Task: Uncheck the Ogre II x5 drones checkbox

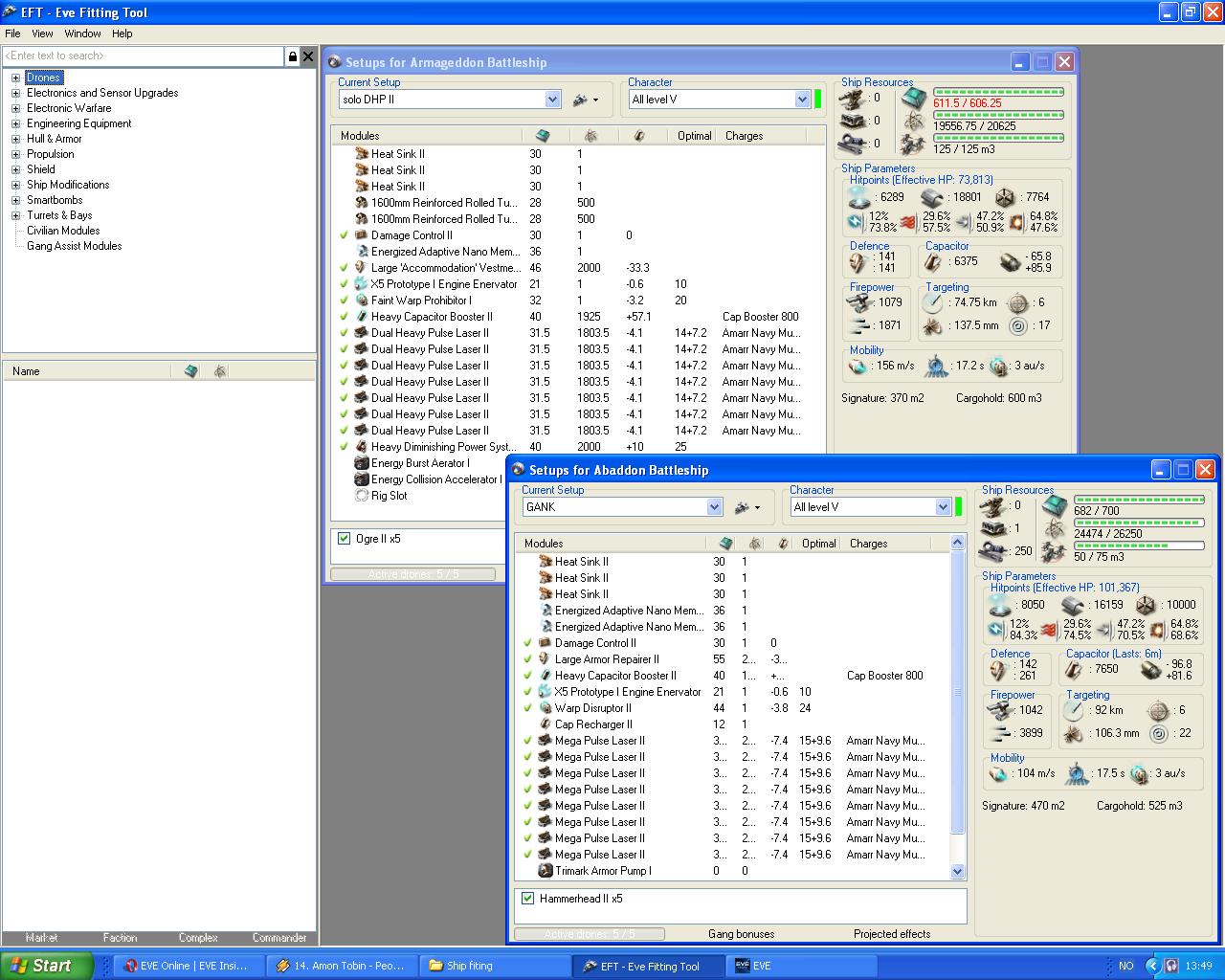Action: pyautogui.click(x=345, y=539)
